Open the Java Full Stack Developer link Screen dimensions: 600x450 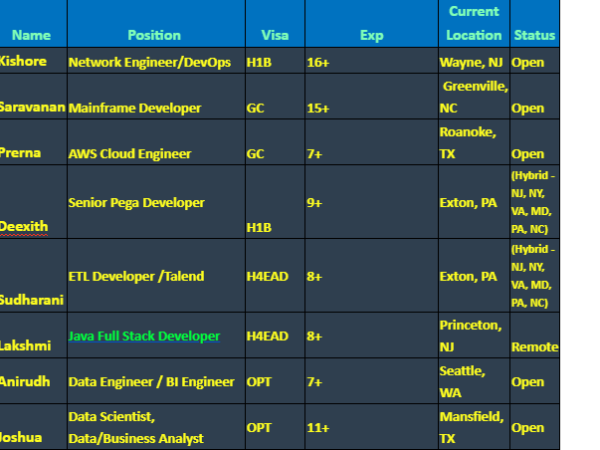click(144, 336)
